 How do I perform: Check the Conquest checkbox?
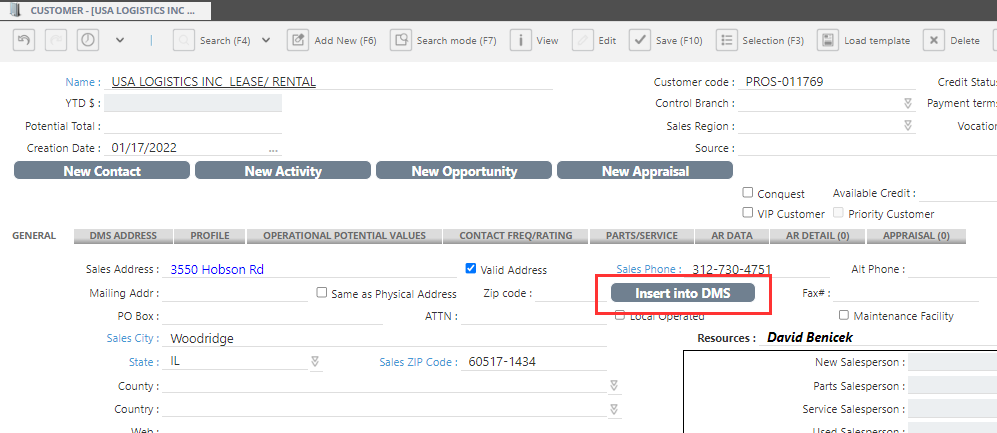point(748,193)
